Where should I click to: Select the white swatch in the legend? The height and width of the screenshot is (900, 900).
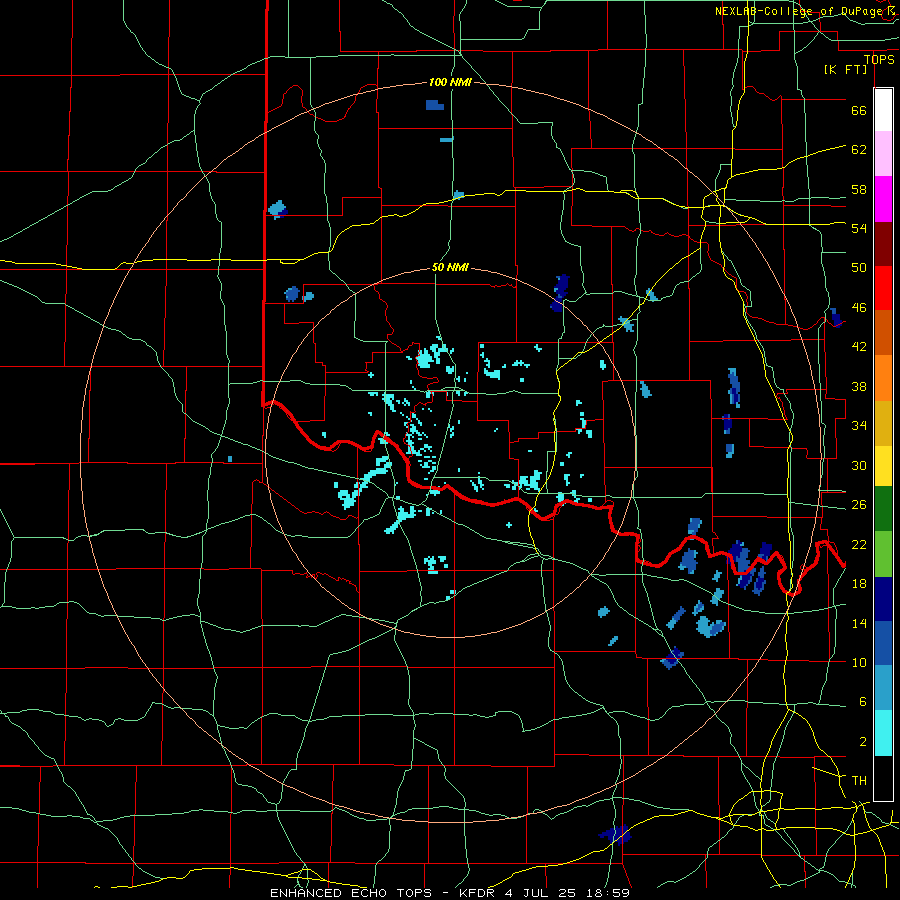pyautogui.click(x=883, y=110)
